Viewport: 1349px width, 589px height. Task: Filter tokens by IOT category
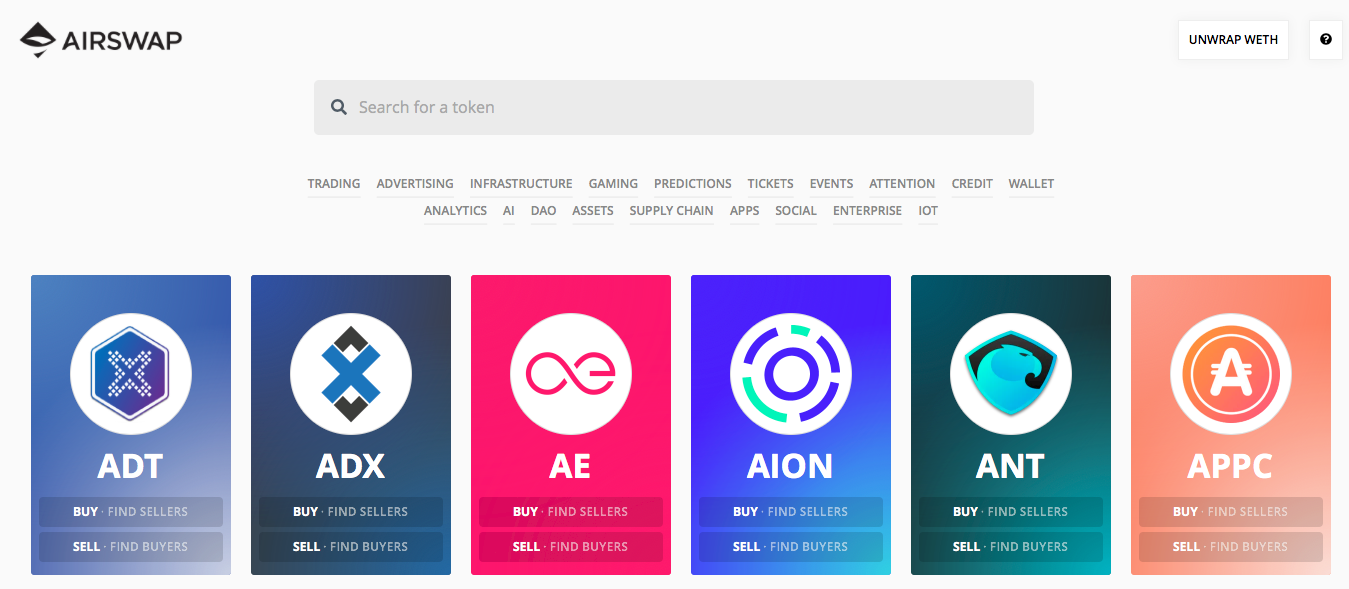coord(928,211)
